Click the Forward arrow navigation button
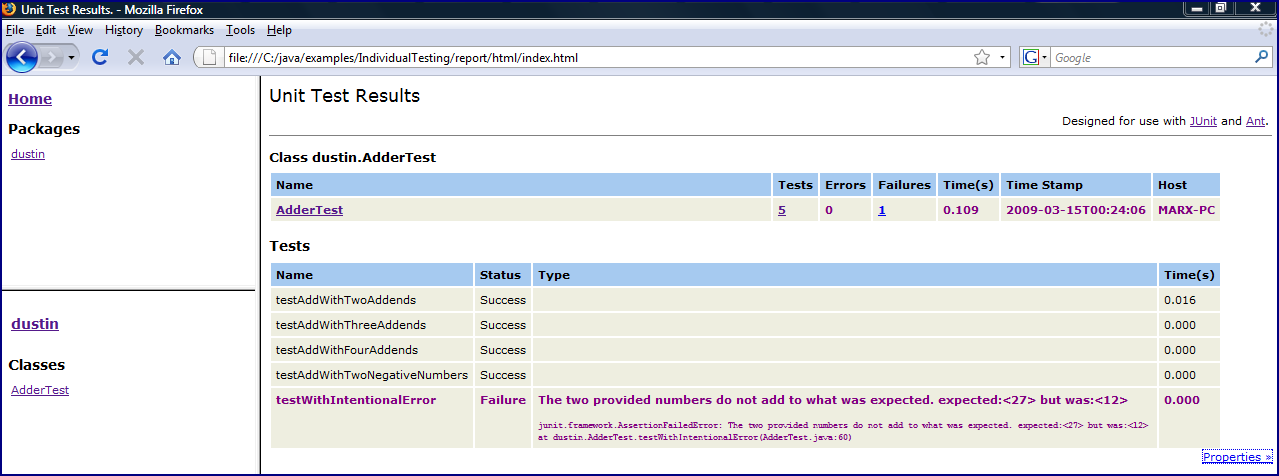 (51, 58)
